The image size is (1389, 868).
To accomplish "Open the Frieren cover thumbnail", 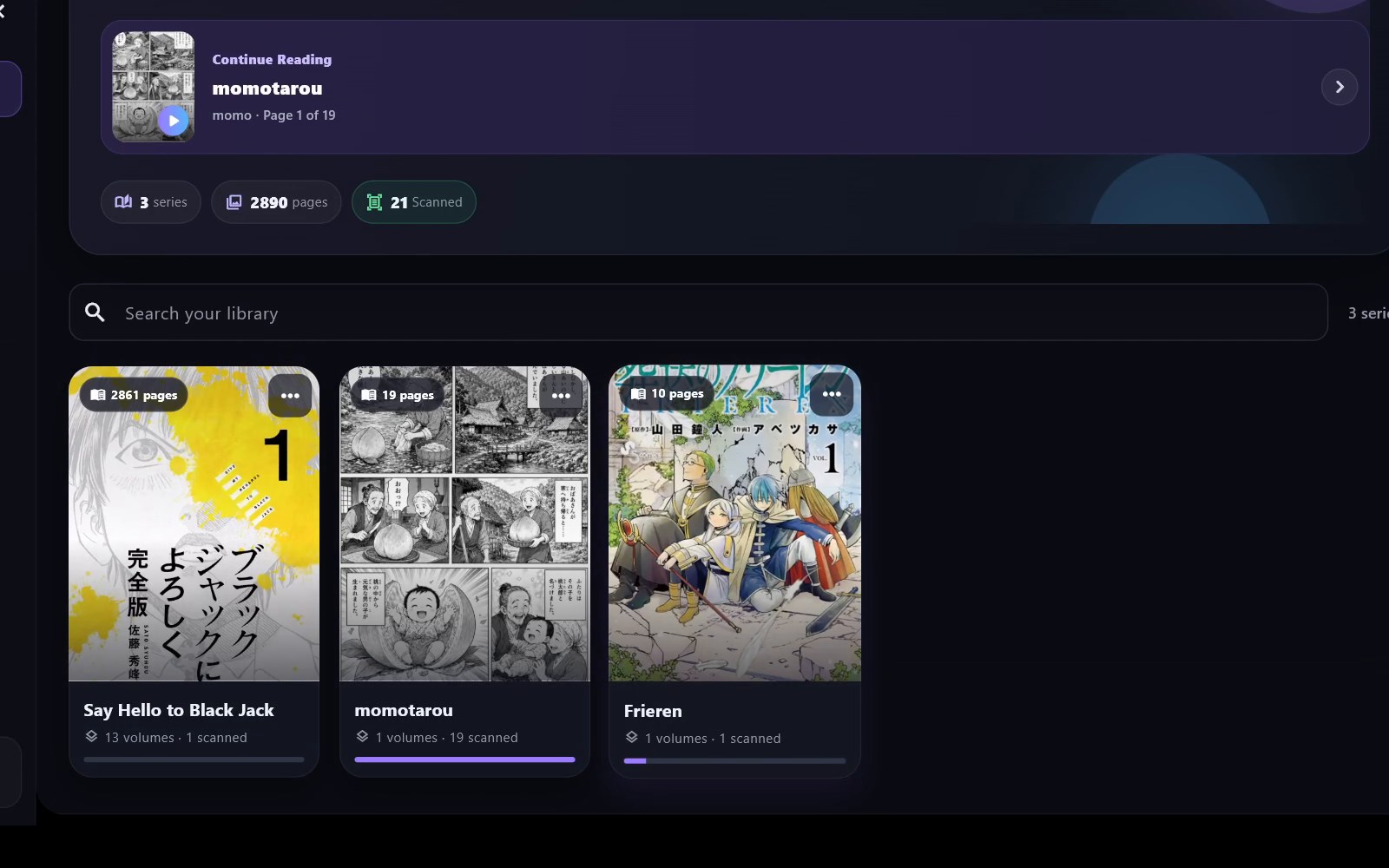I will click(734, 523).
